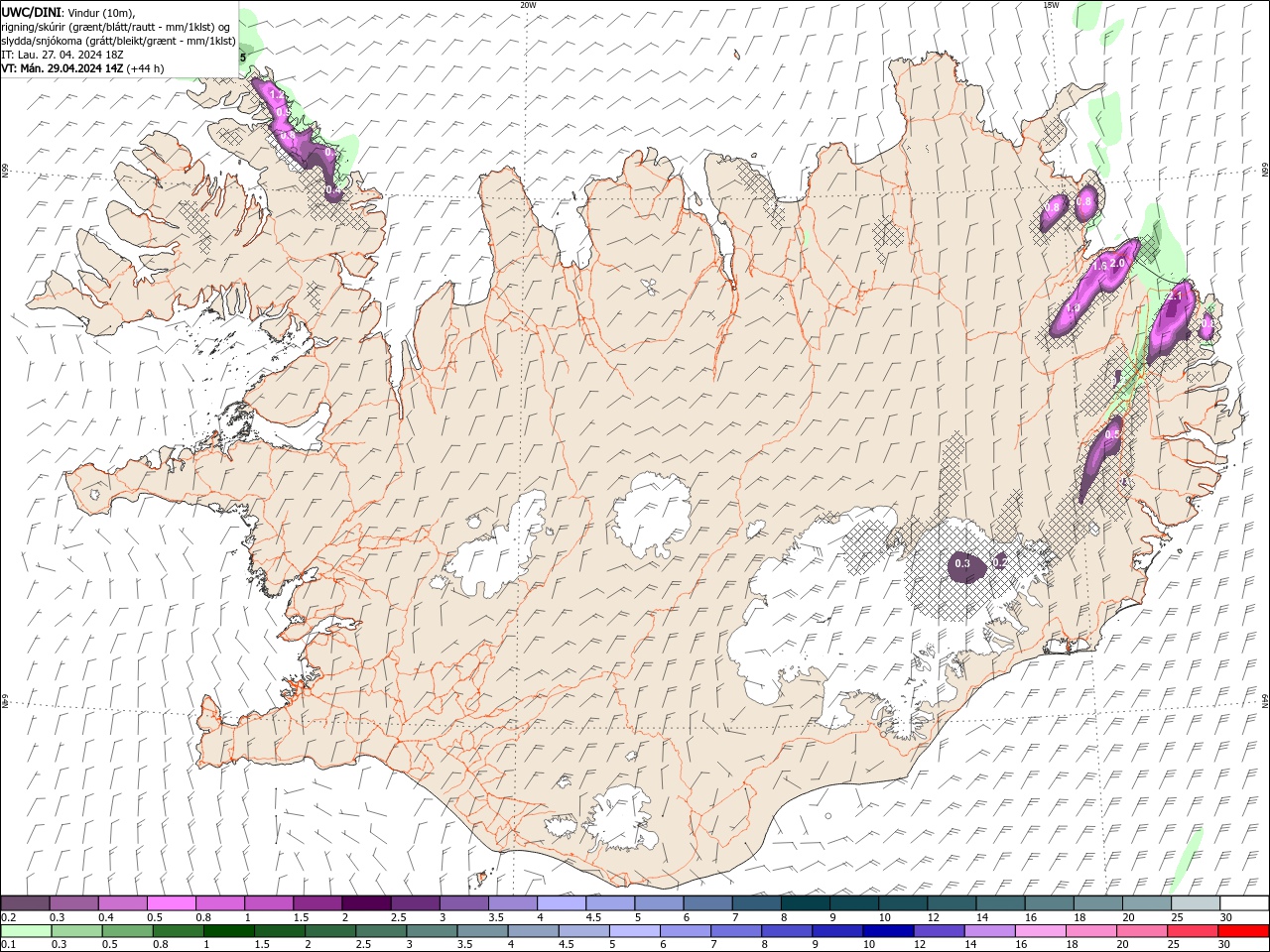Click the grey-green rain-scale swatch labelled 3
This screenshot has height=952, width=1270.
click(x=432, y=931)
